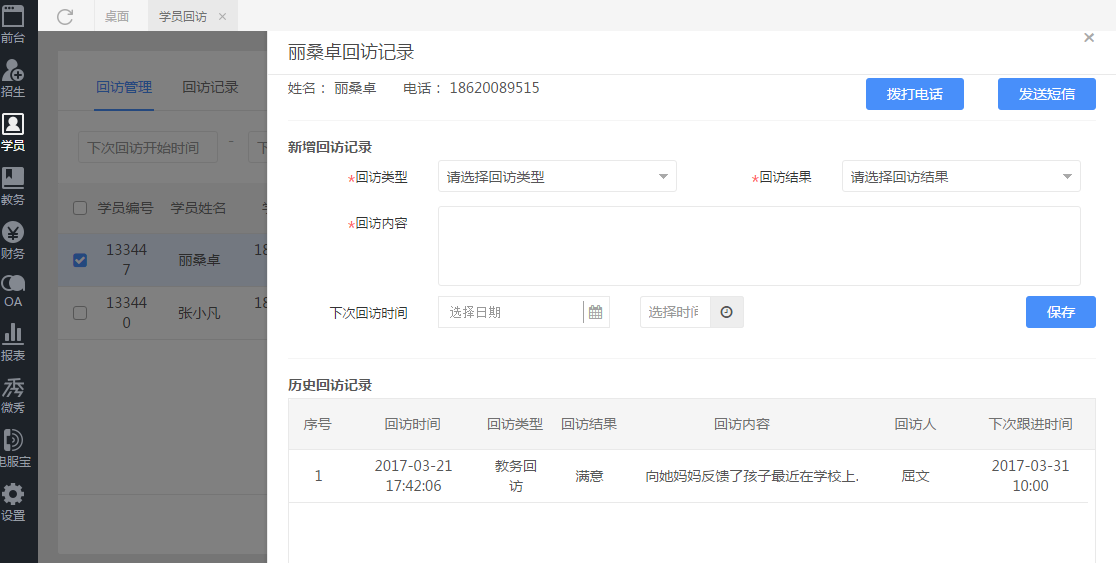The height and width of the screenshot is (563, 1116).
Task: Open the 教务 sidebar module
Action: pos(13,186)
